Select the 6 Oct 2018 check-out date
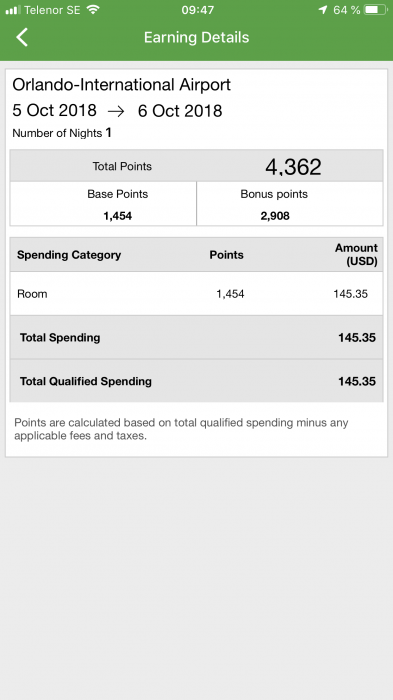Viewport: 393px width, 700px height. [x=180, y=111]
